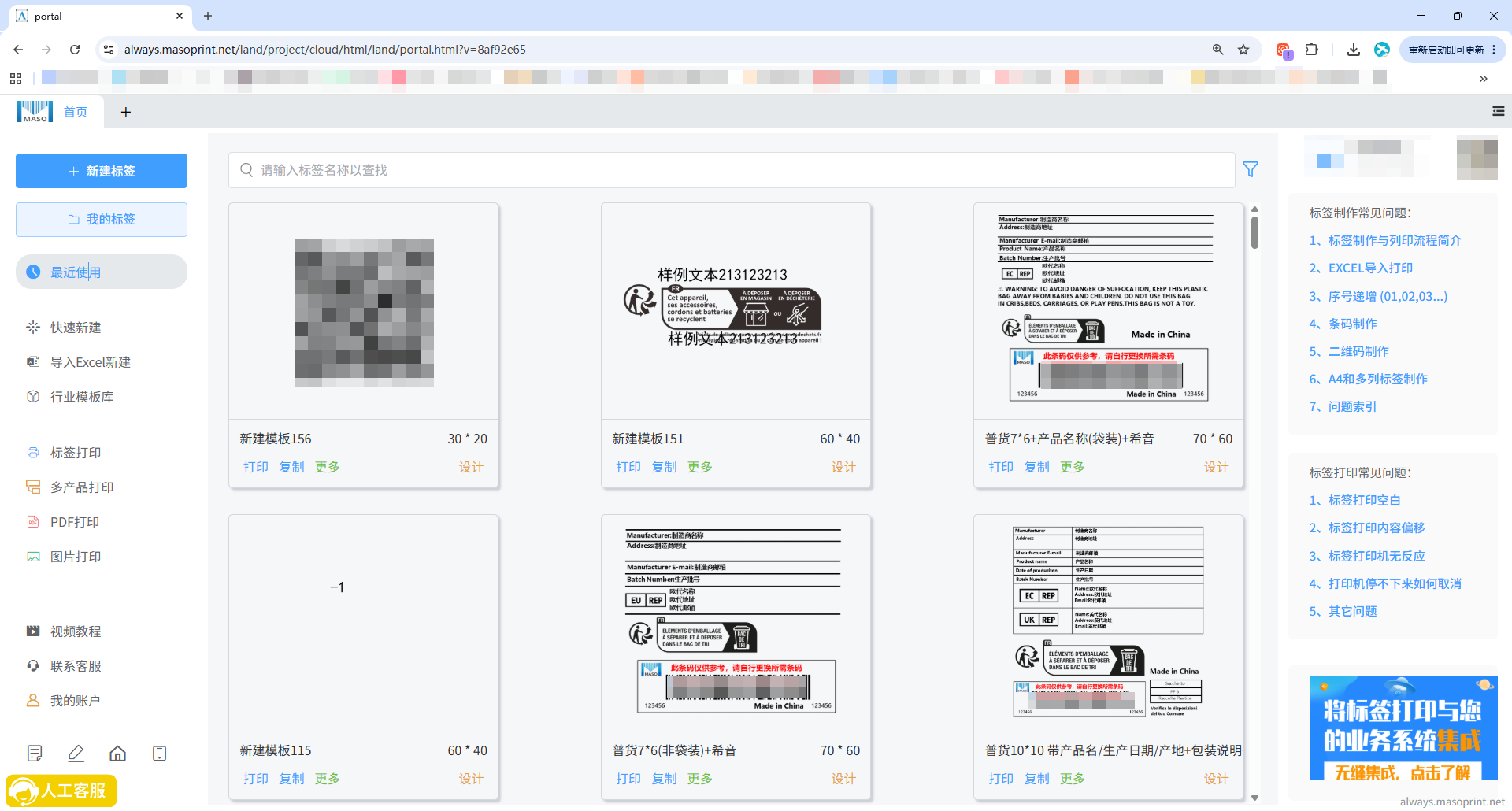Click 打印 for 普货7*6+产品名称(袋装)+希音
Viewport: 1512px width, 811px height.
[x=1000, y=466]
